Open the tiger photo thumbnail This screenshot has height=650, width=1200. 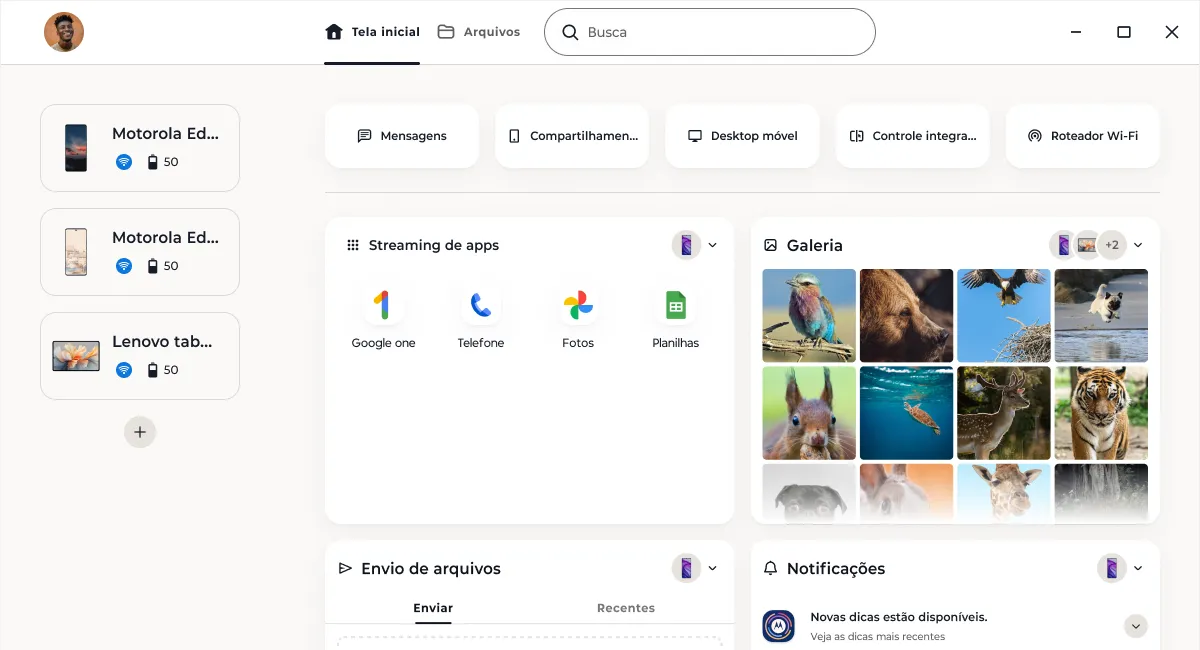coord(1101,413)
